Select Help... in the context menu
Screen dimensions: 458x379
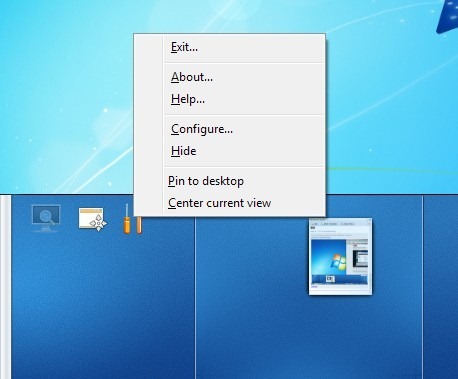coord(229,99)
